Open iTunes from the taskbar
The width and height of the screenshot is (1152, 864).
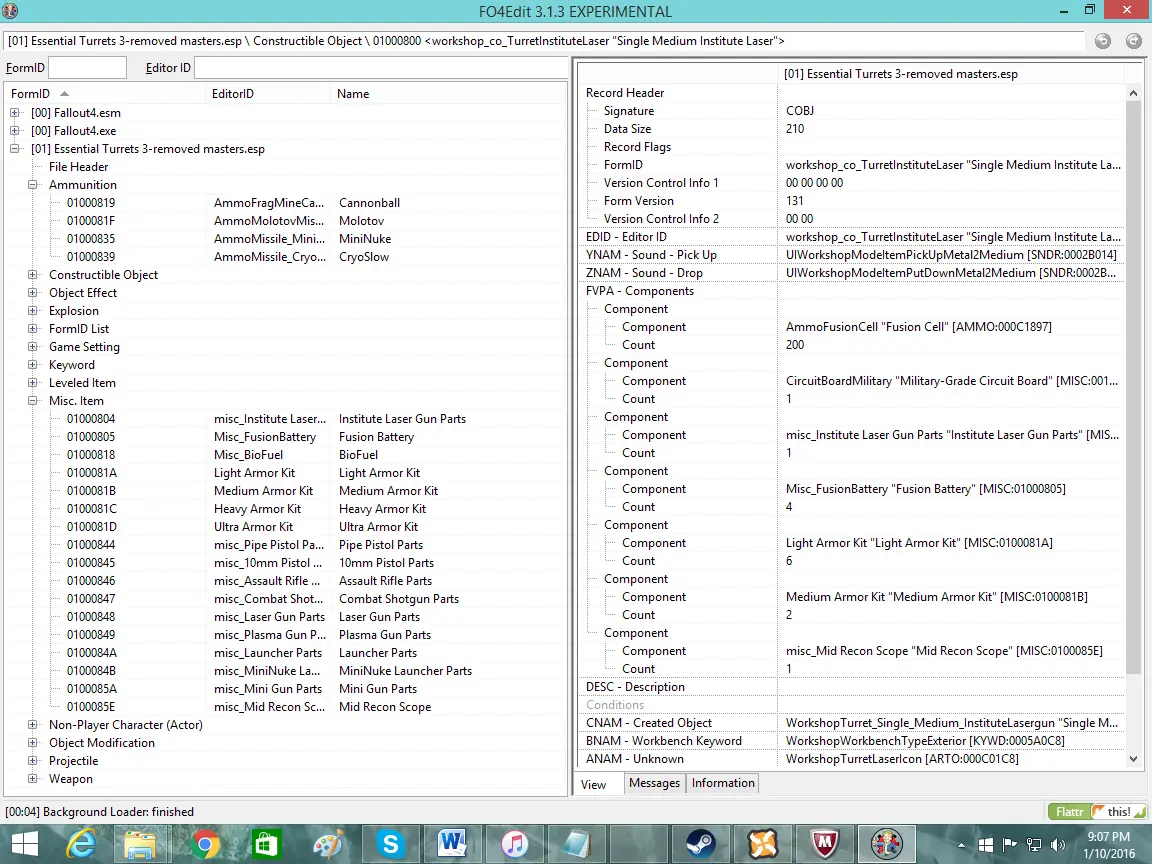[515, 843]
